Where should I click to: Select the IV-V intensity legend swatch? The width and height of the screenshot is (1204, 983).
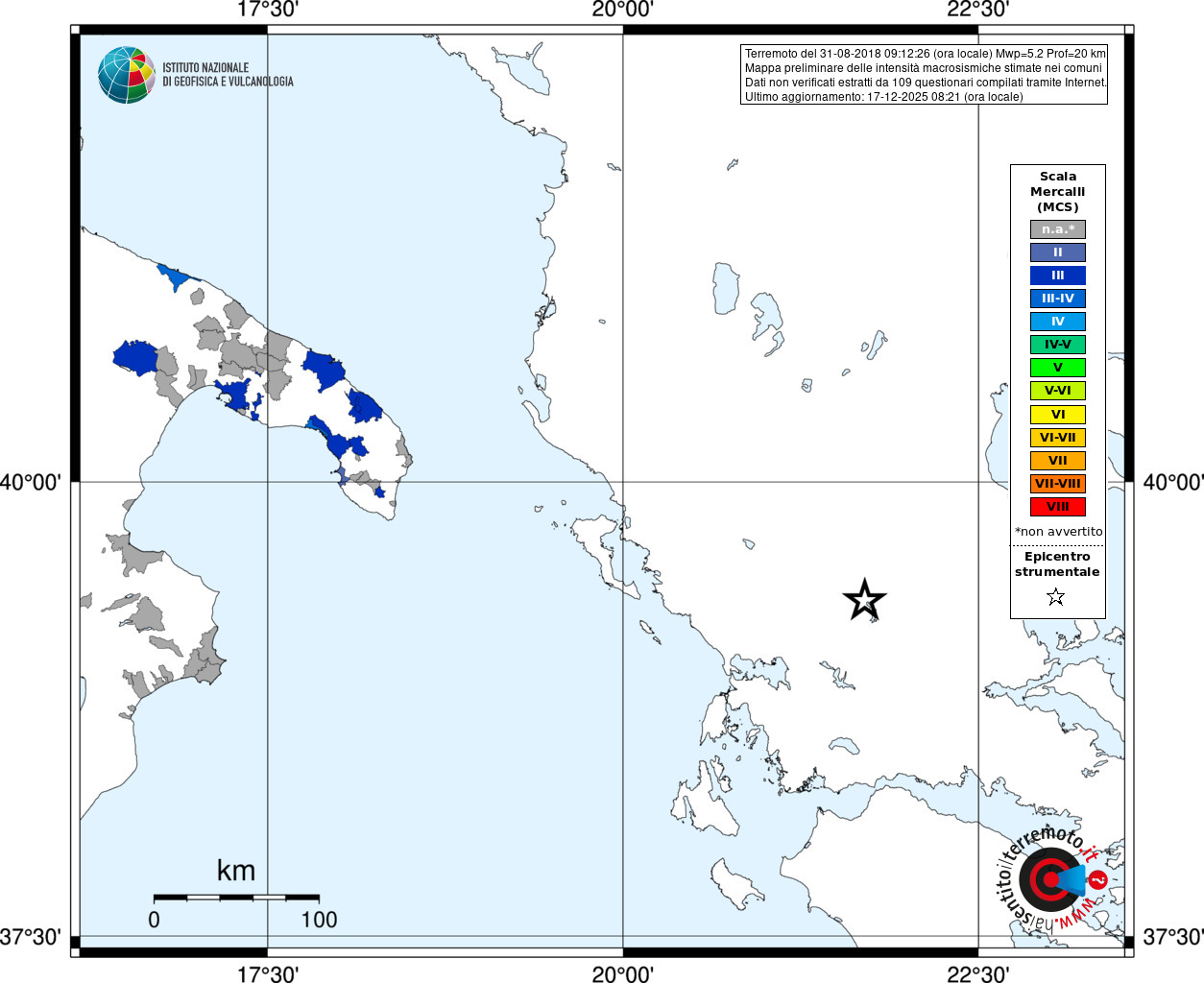pos(1058,345)
